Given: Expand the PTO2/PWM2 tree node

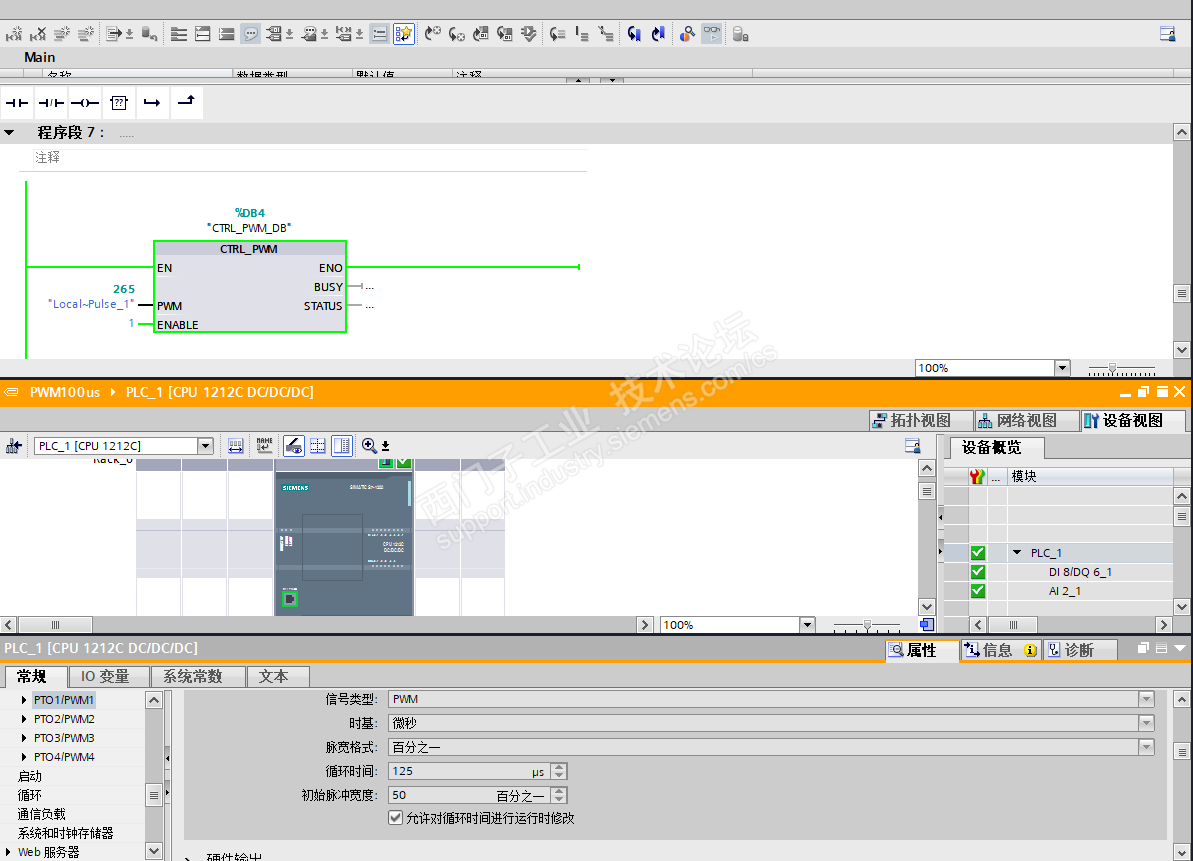Looking at the screenshot, I should pyautogui.click(x=24, y=719).
